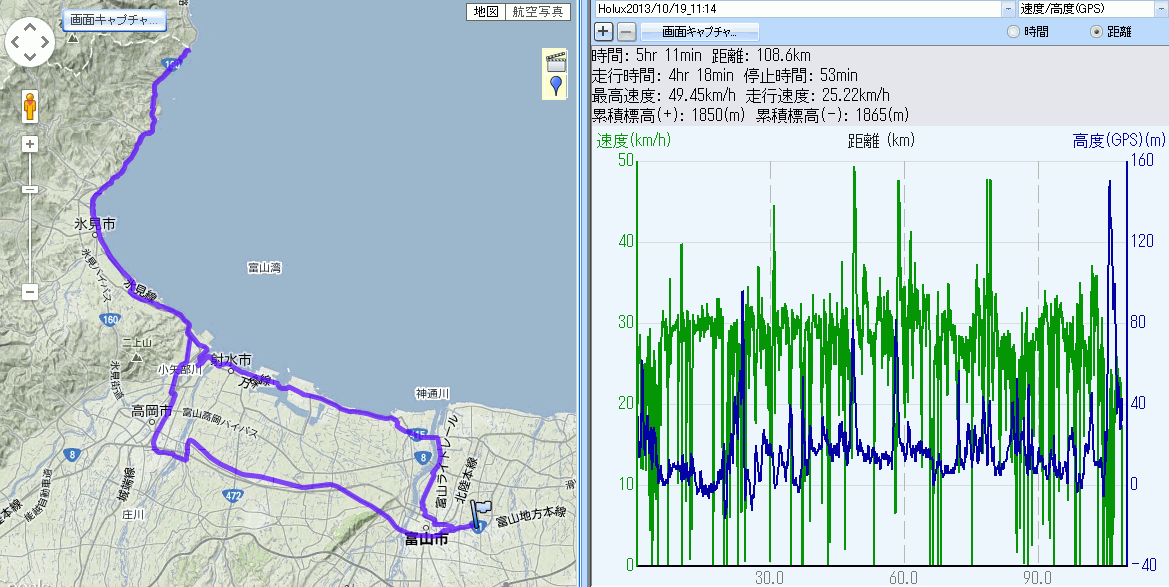The width and height of the screenshot is (1169, 587).
Task: Zoom in the map with plus button
Action: tap(31, 144)
